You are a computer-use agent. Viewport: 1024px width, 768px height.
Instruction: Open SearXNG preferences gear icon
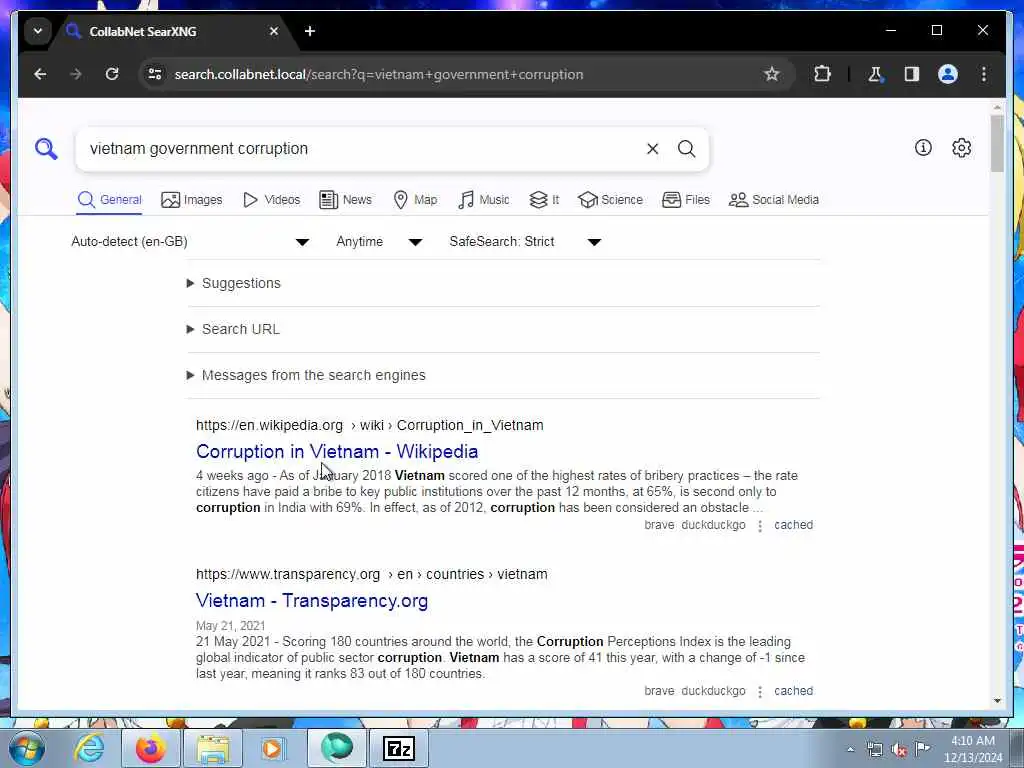961,148
